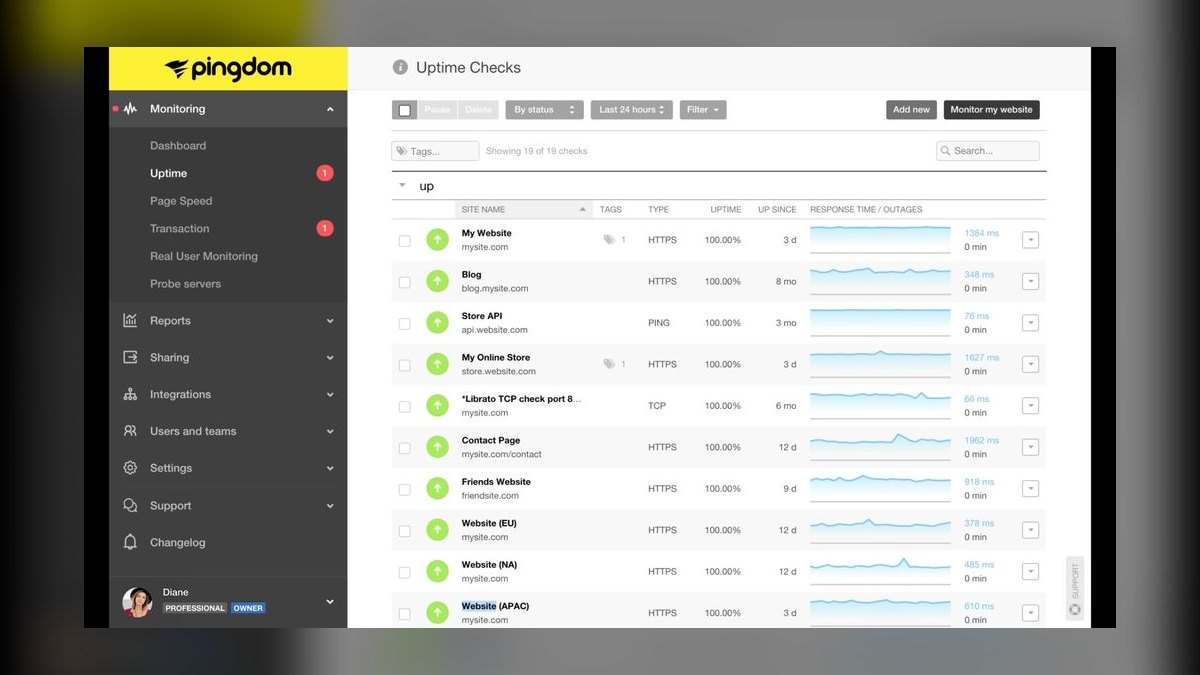Open the Last 24 hours dropdown
The image size is (1200, 675).
coord(632,110)
